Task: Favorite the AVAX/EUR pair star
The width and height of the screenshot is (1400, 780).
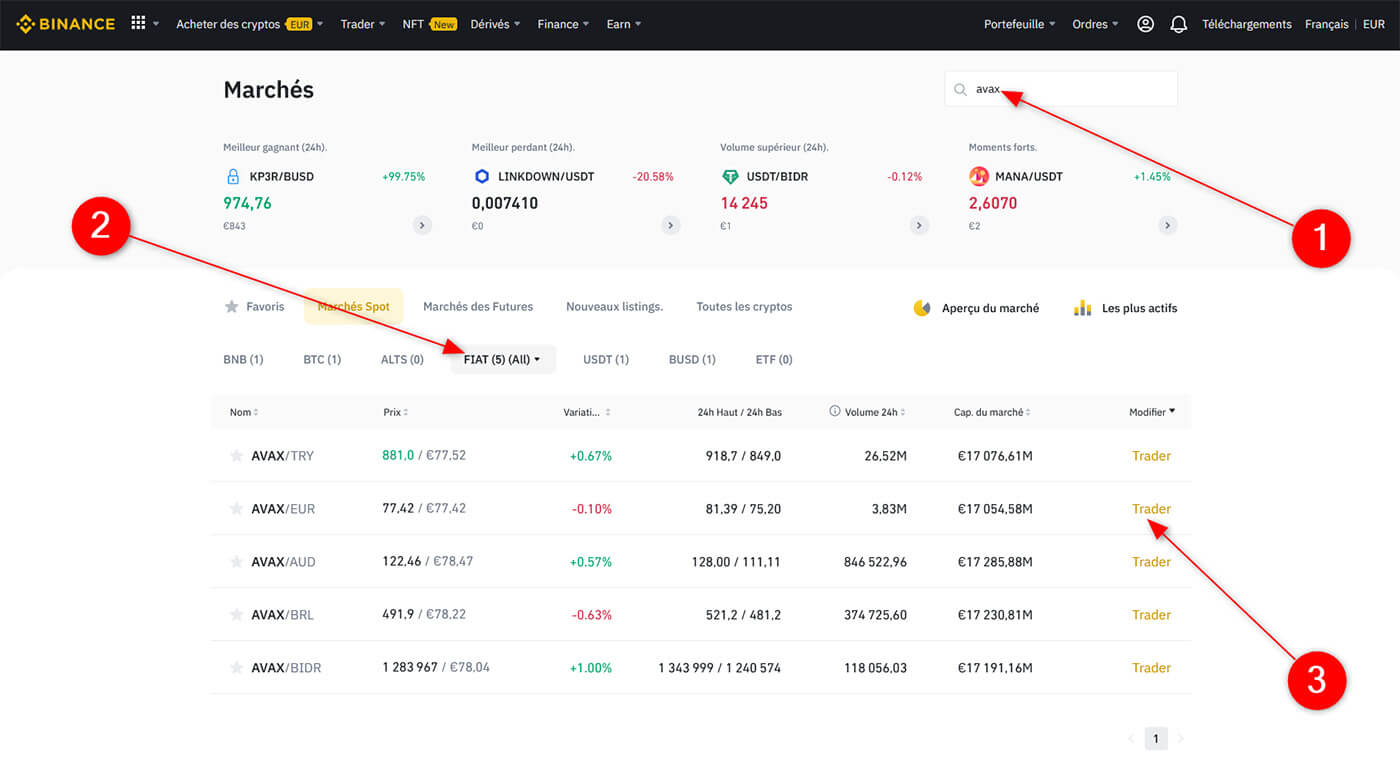Action: point(237,509)
